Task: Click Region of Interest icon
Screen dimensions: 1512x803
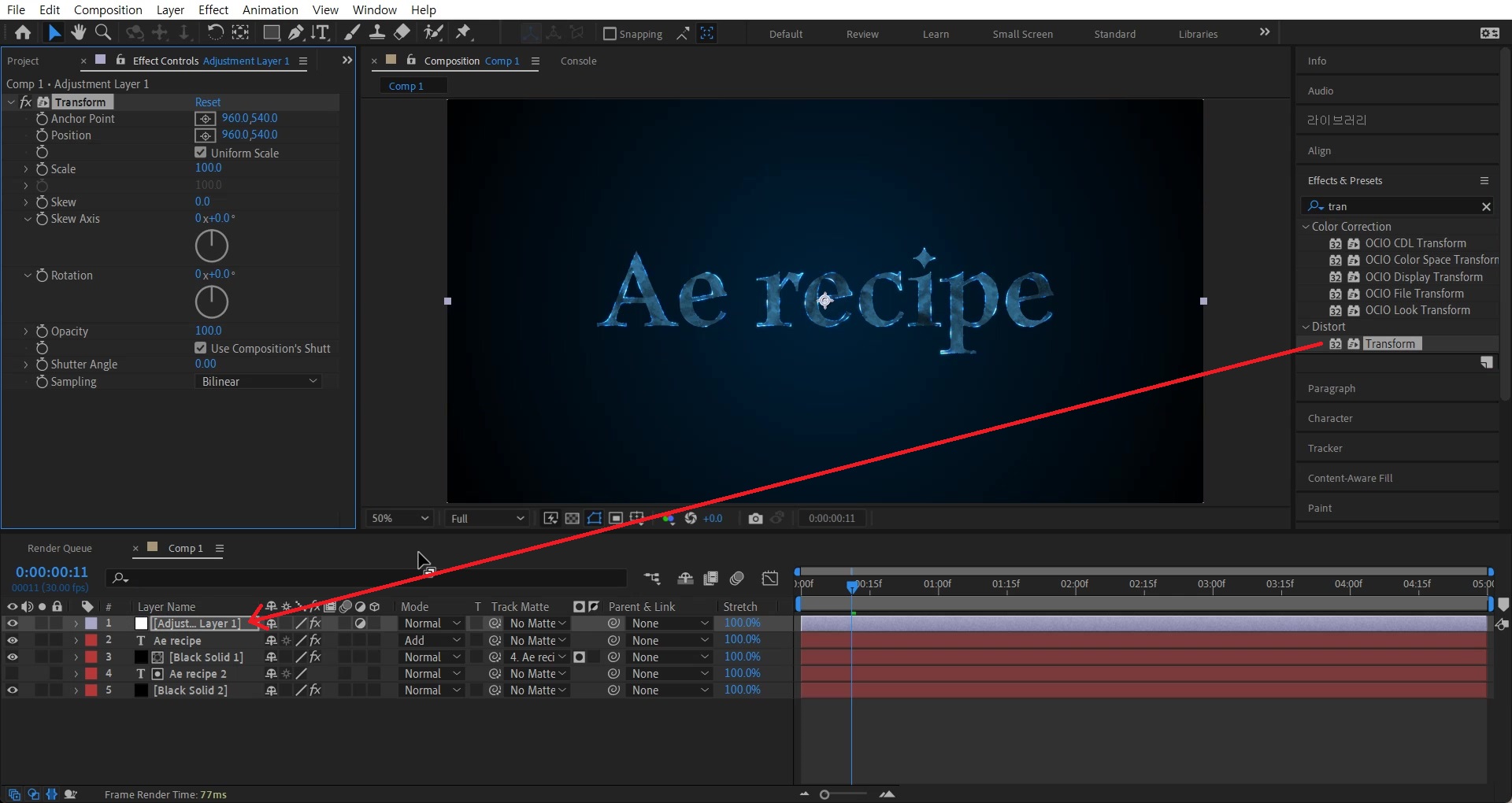Action: (616, 518)
